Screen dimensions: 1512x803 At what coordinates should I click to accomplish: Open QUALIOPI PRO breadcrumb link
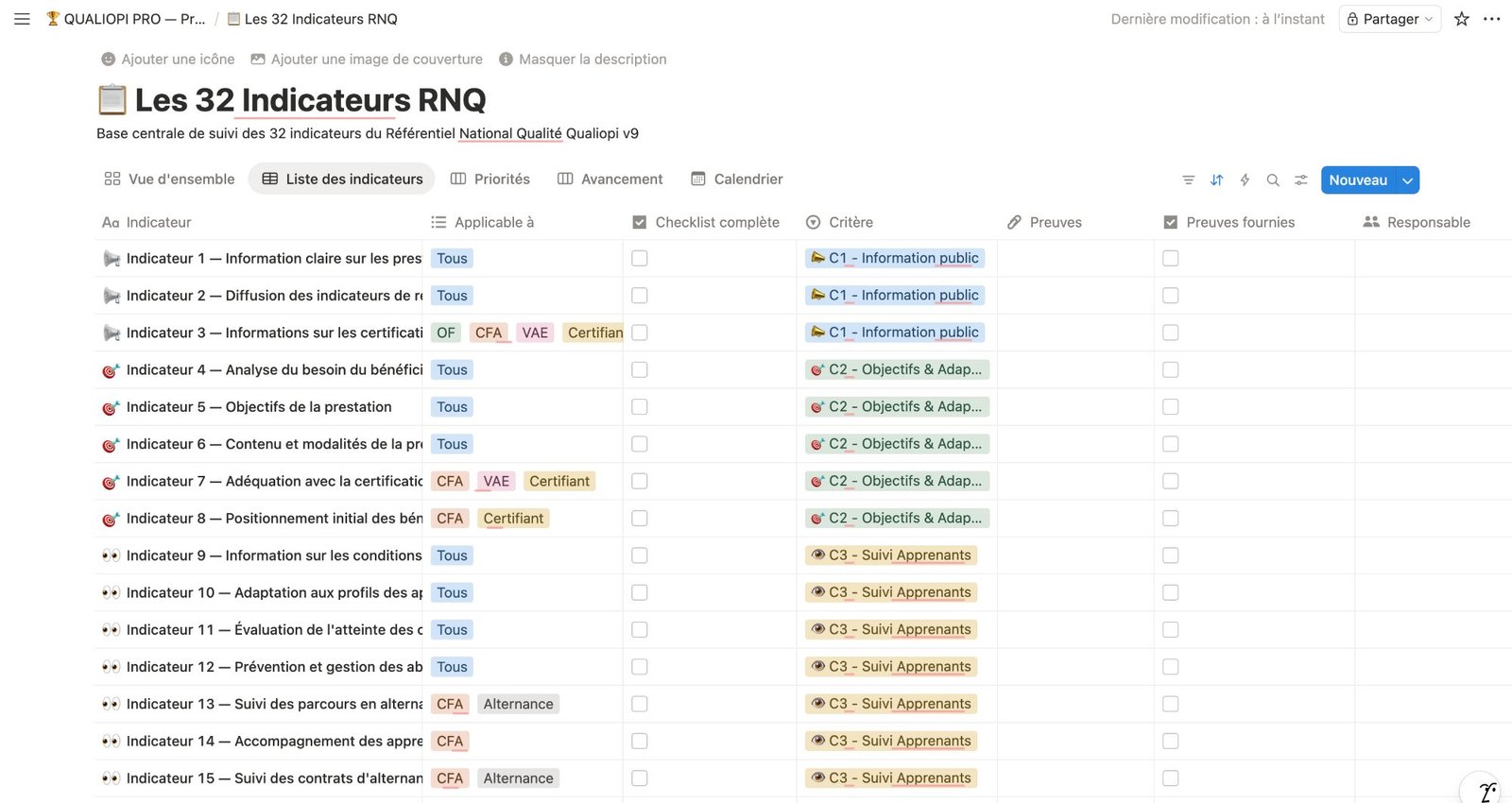[126, 19]
